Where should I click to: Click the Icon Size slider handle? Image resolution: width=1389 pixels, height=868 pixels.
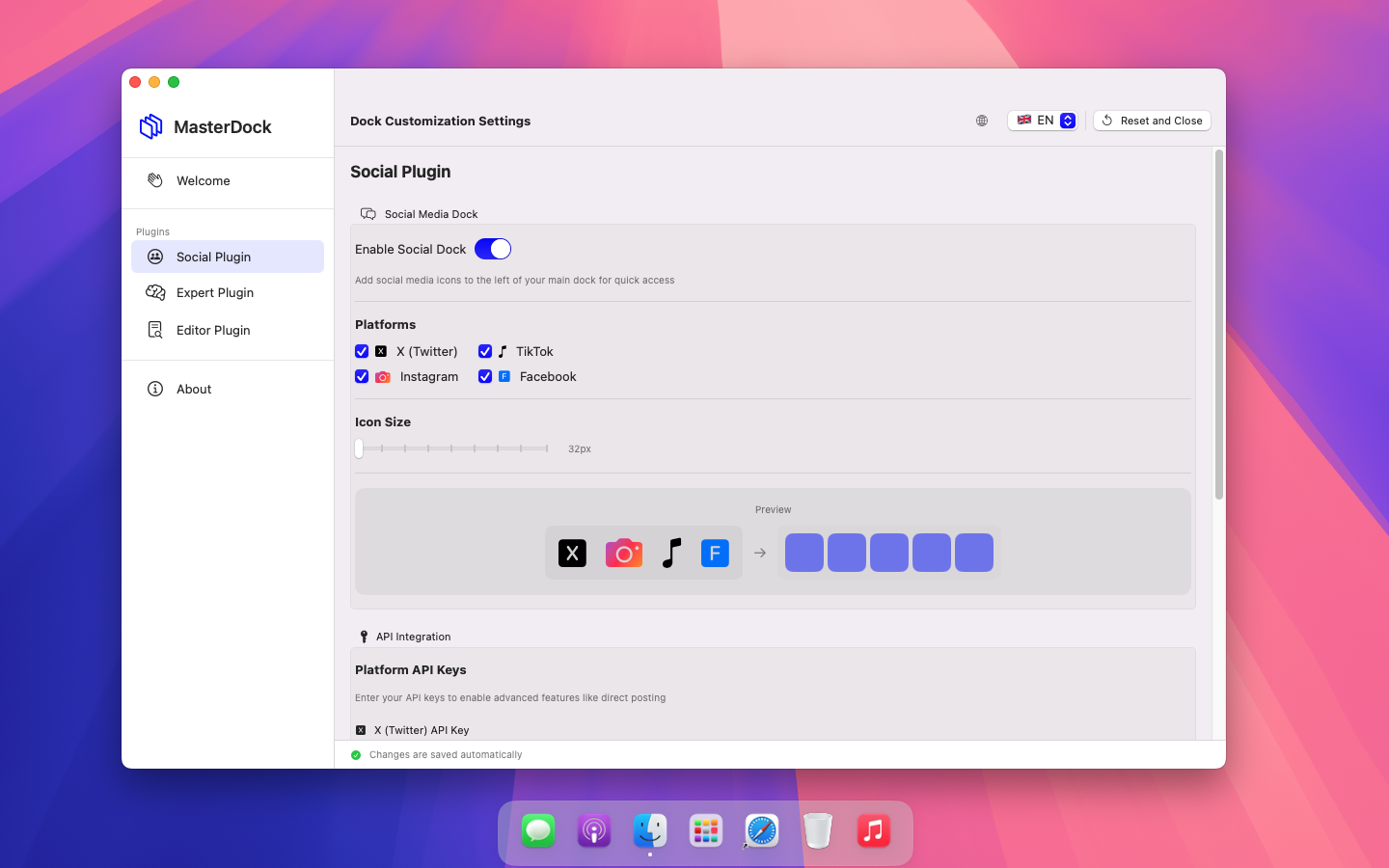click(x=359, y=448)
